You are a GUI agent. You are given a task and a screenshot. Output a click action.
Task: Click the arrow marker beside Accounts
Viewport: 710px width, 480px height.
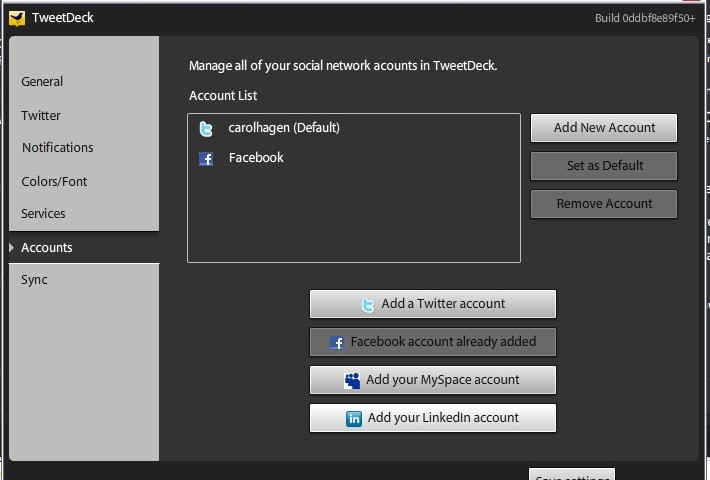click(12, 247)
